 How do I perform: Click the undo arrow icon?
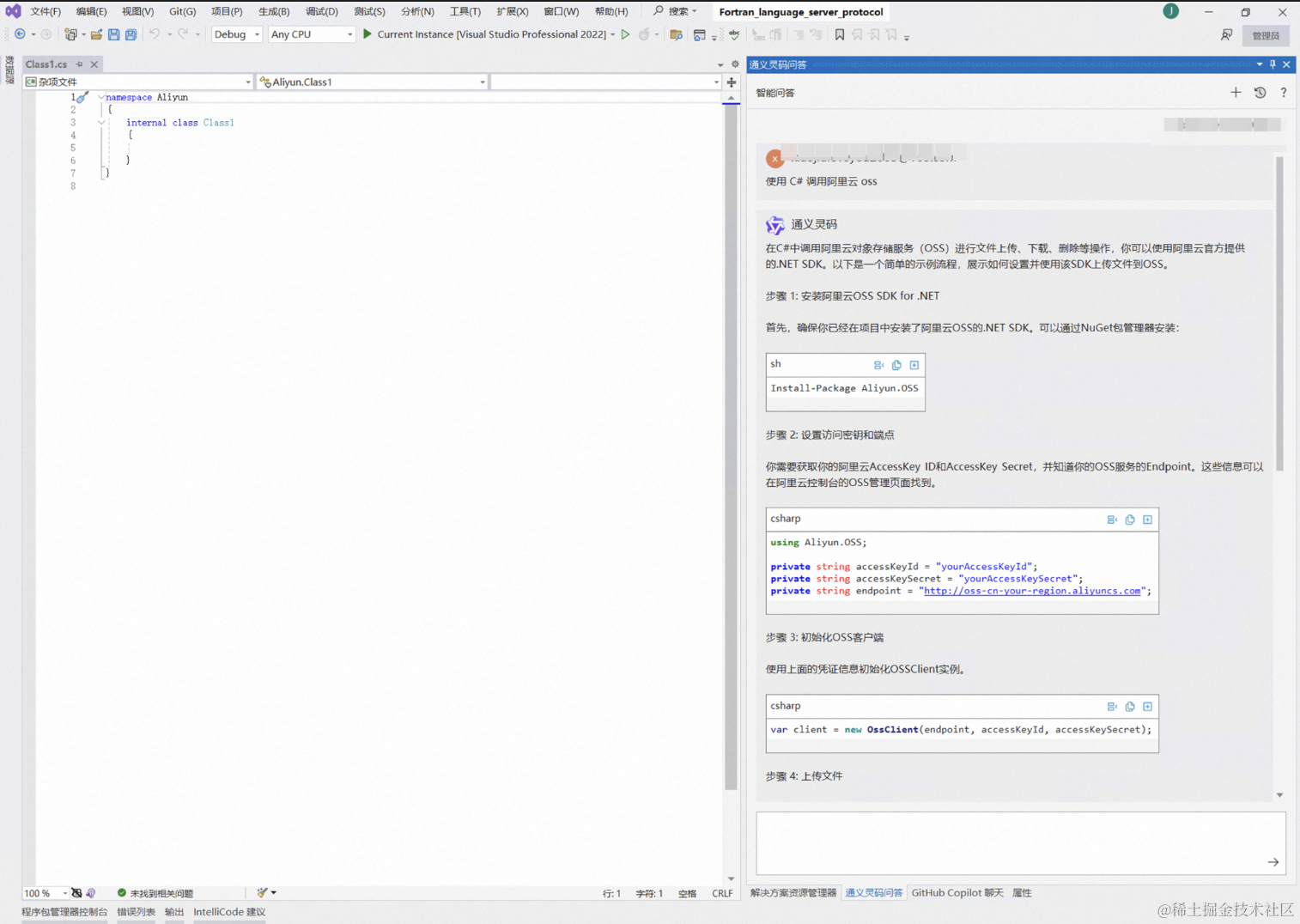[155, 34]
